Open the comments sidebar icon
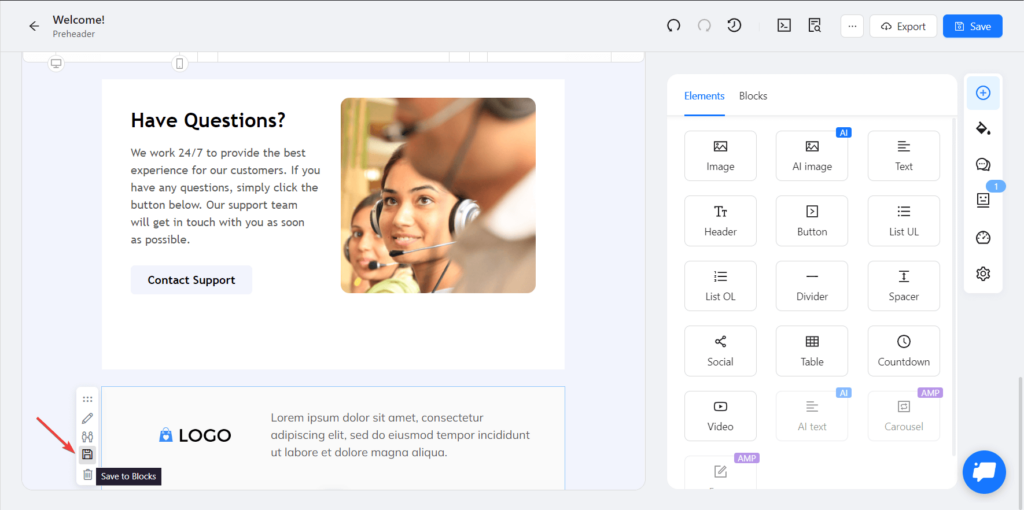 tap(983, 165)
